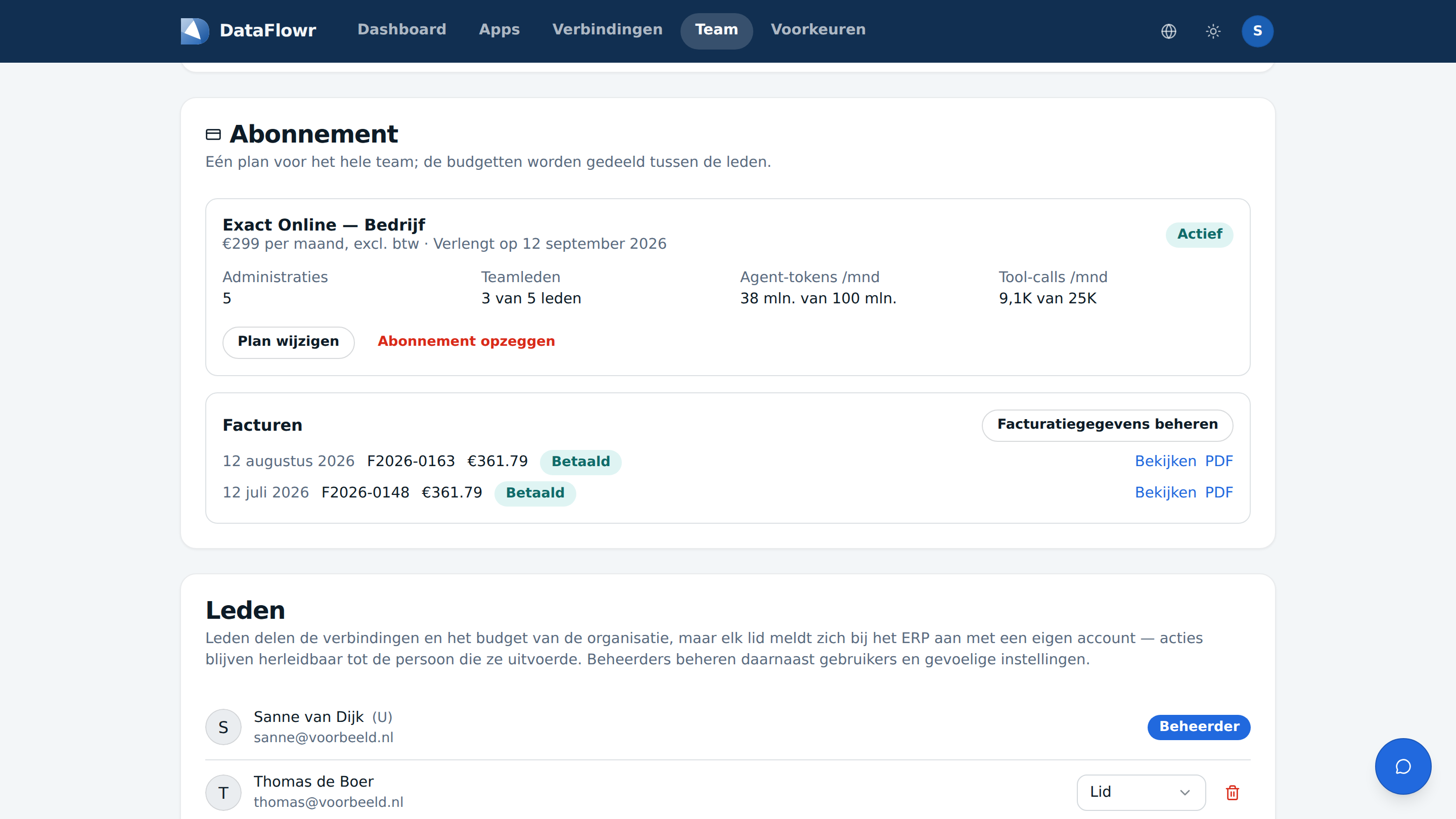
Task: Open the language globe menu
Action: point(1169,31)
